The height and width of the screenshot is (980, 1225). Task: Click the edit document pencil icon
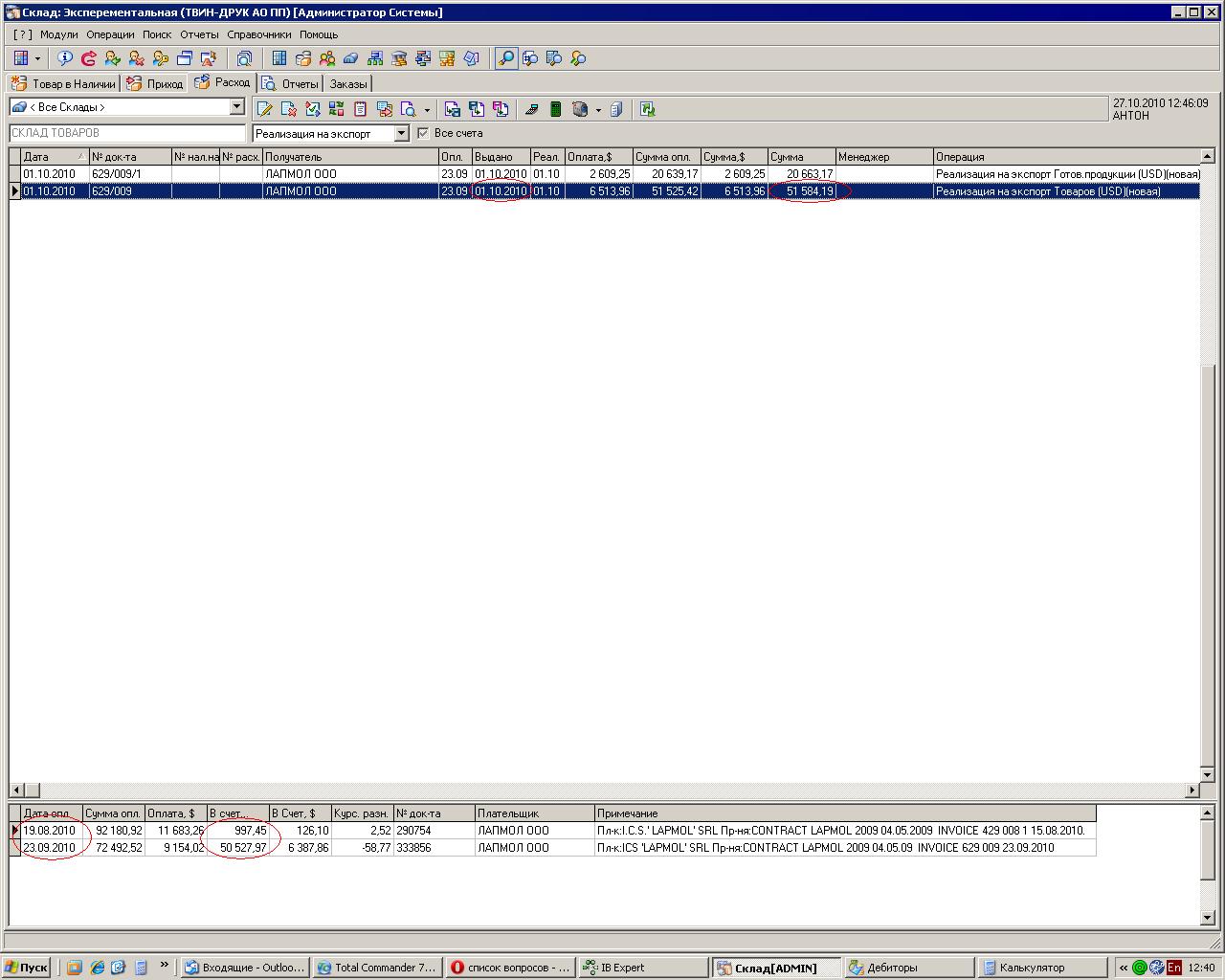265,109
